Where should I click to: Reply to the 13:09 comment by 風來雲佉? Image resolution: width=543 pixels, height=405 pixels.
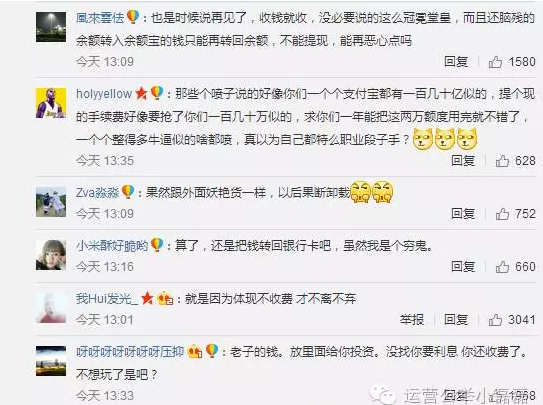456,62
